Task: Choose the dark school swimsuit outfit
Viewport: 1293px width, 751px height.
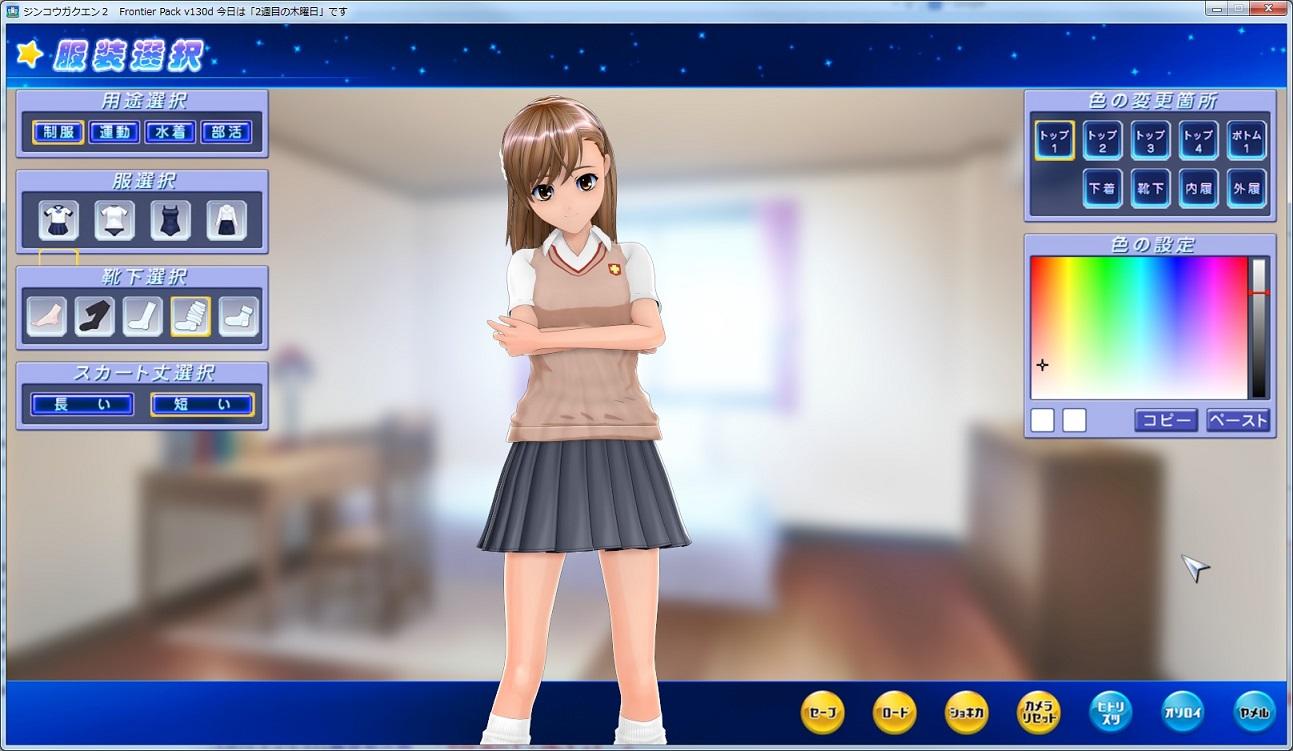Action: 170,220
